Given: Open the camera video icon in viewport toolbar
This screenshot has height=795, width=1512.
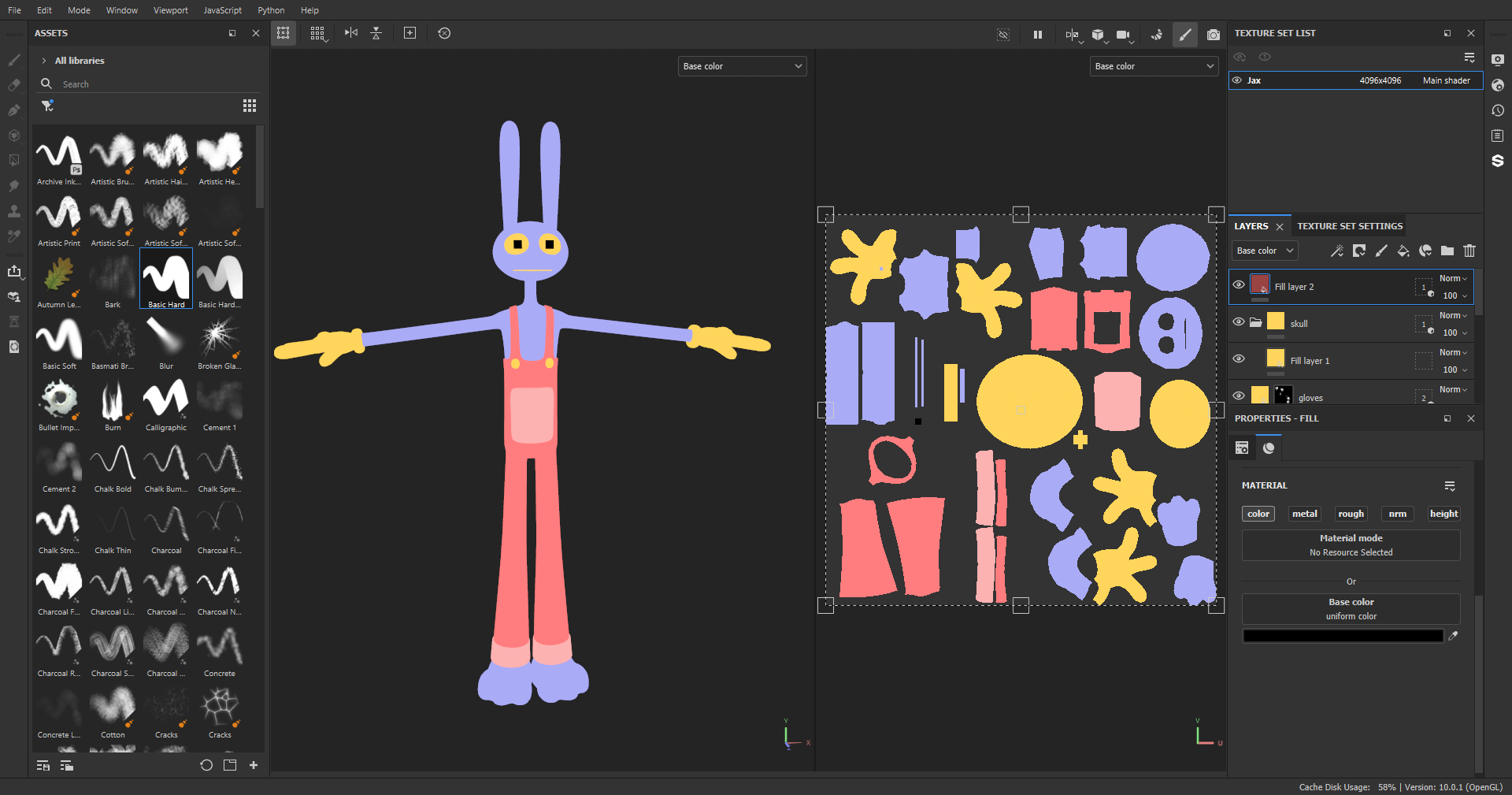Looking at the screenshot, I should [1123, 34].
